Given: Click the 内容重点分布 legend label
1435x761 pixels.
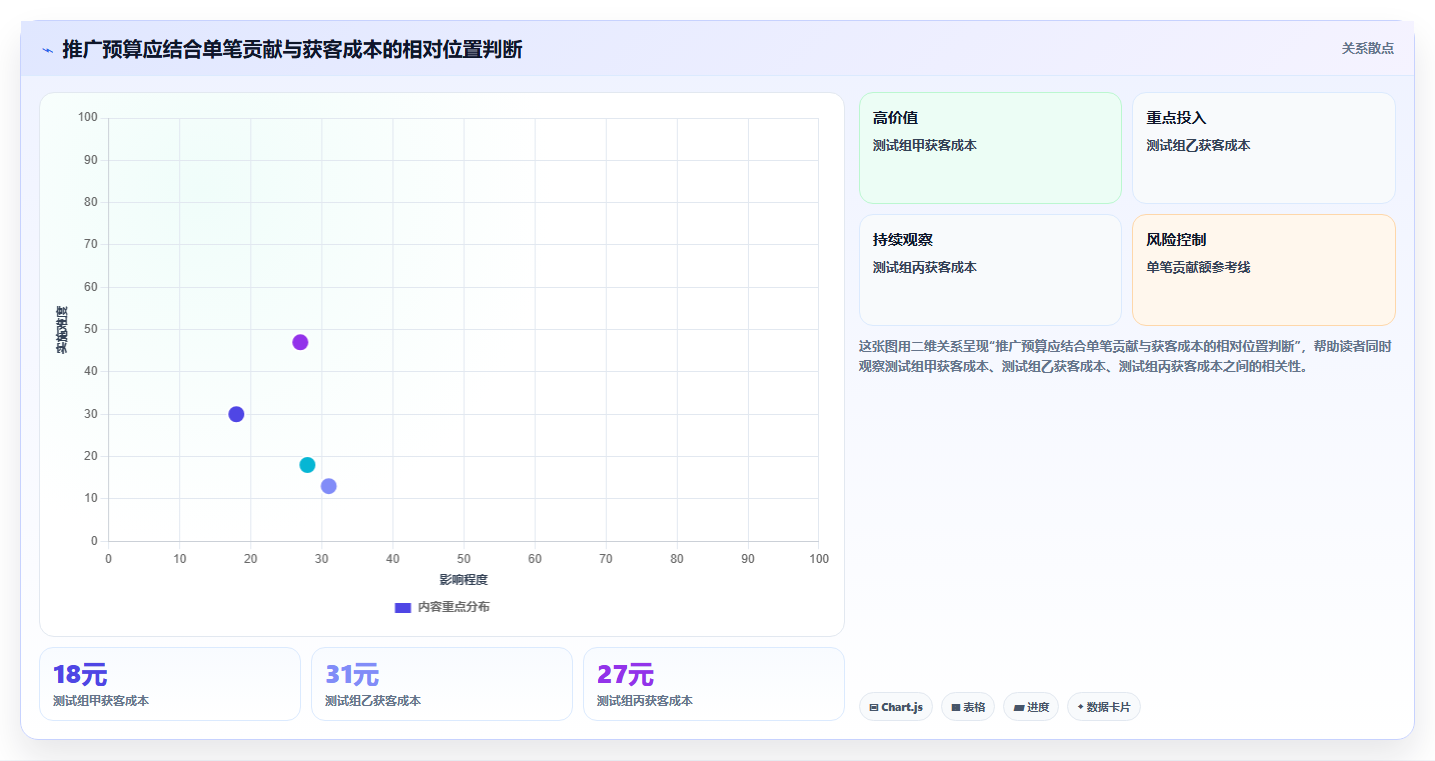Looking at the screenshot, I should pyautogui.click(x=453, y=607).
